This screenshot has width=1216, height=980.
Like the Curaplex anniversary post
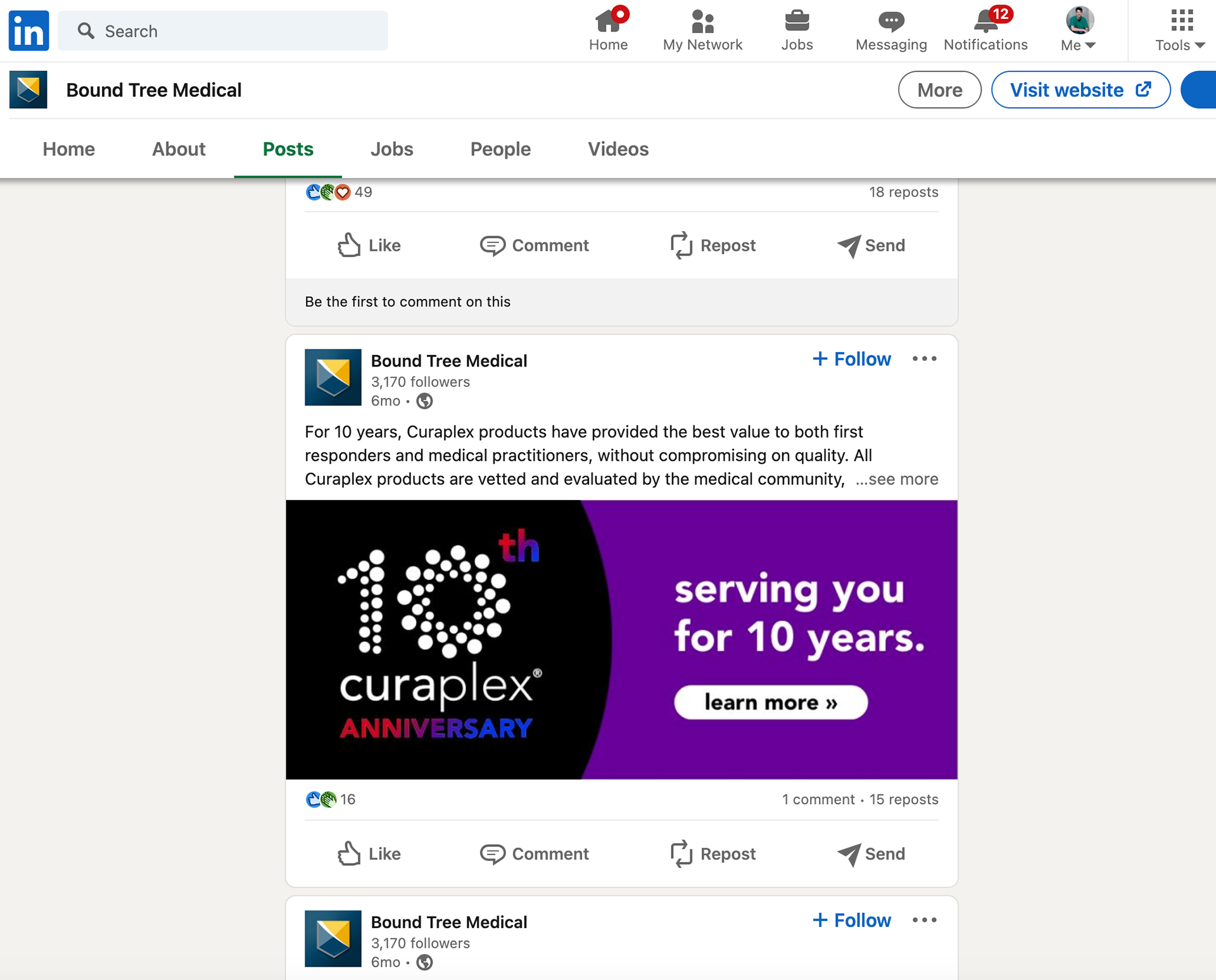[x=369, y=854]
